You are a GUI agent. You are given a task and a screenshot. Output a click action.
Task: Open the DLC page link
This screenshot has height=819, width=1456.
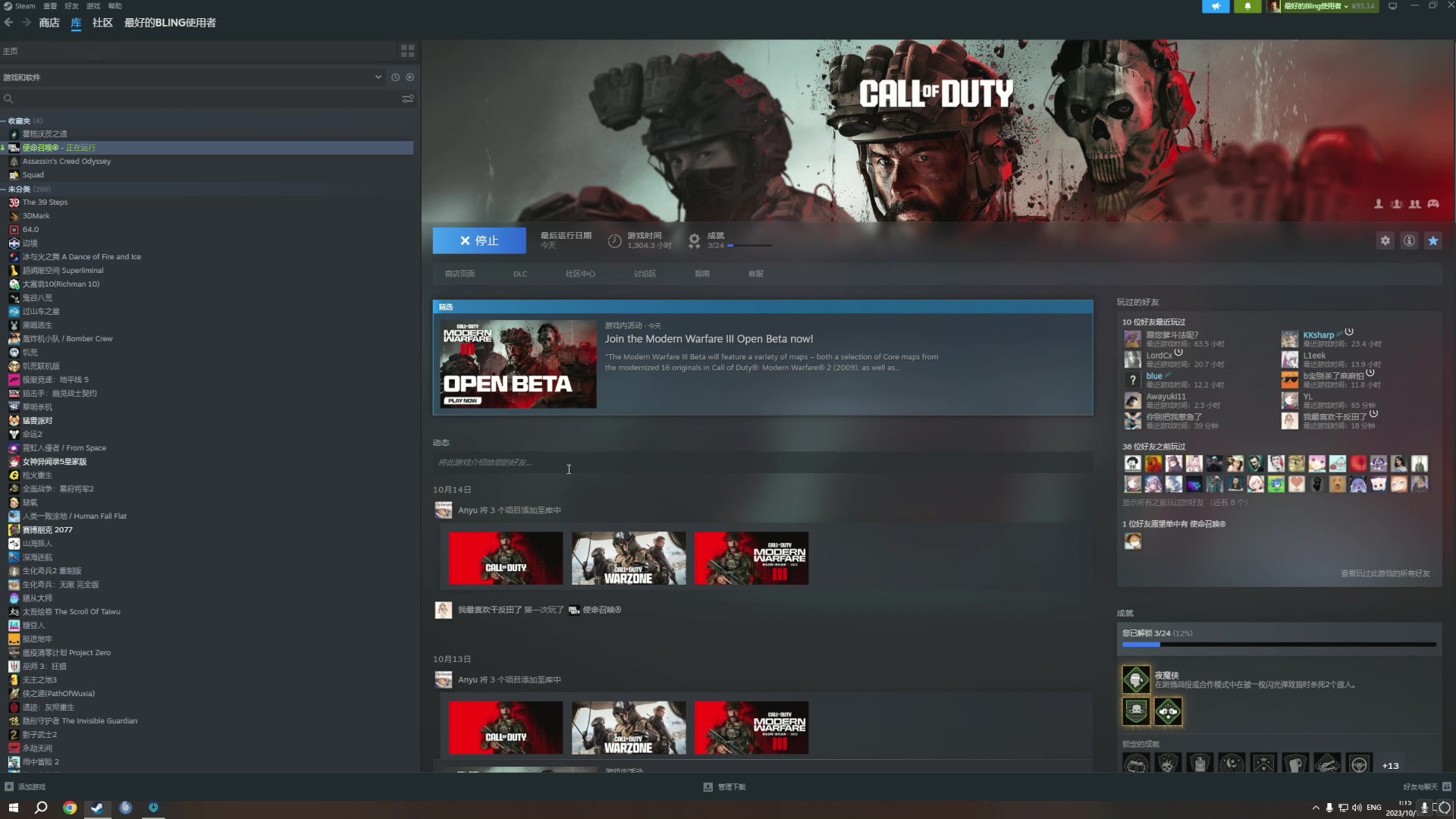pyautogui.click(x=520, y=274)
